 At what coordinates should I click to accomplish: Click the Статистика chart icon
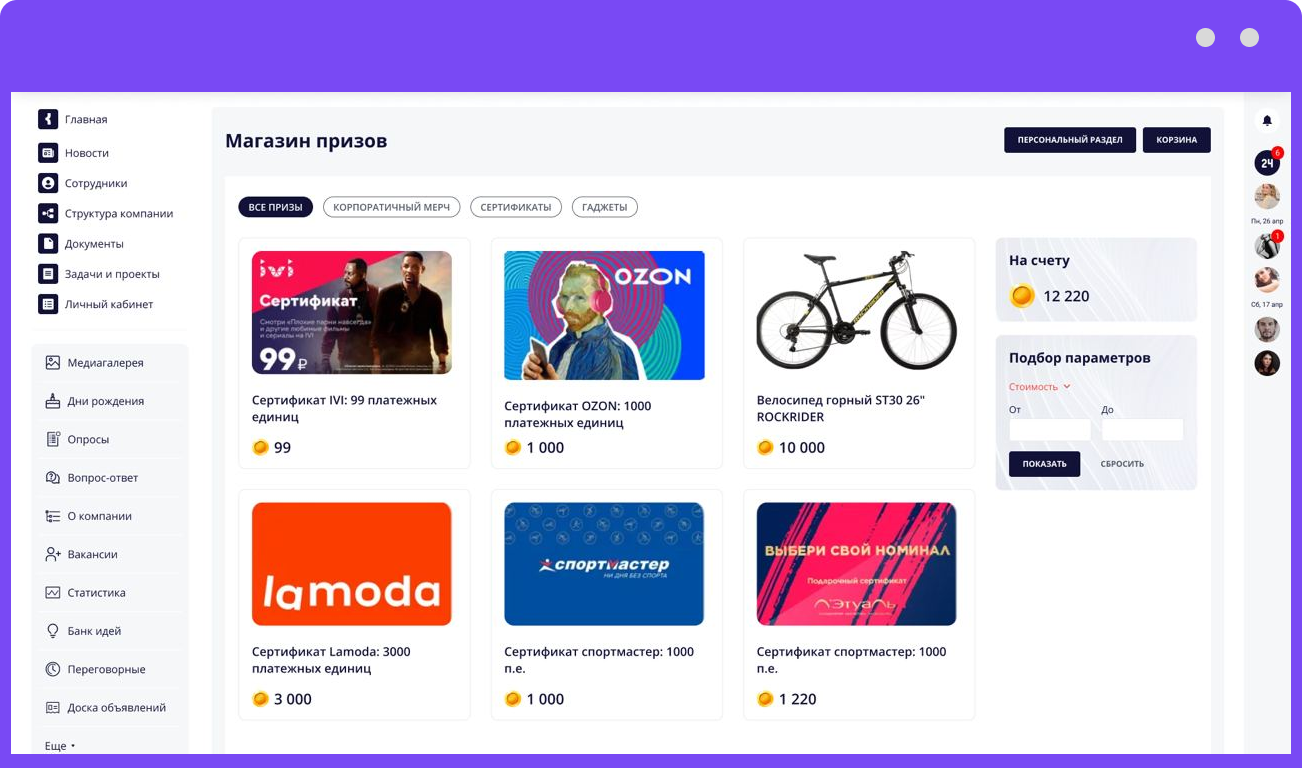pyautogui.click(x=53, y=593)
